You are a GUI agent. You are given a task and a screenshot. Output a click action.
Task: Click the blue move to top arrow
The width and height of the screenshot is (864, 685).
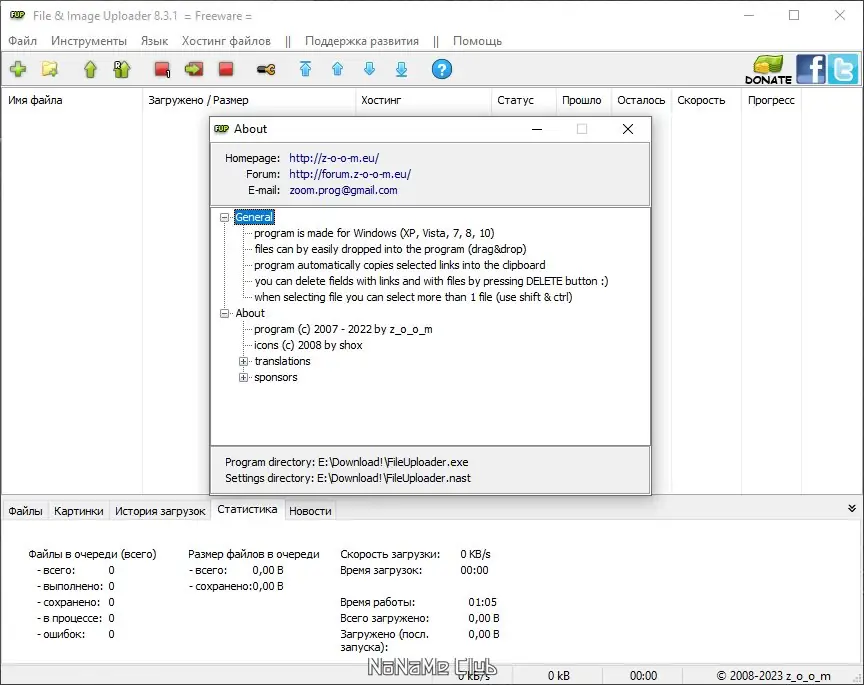305,69
